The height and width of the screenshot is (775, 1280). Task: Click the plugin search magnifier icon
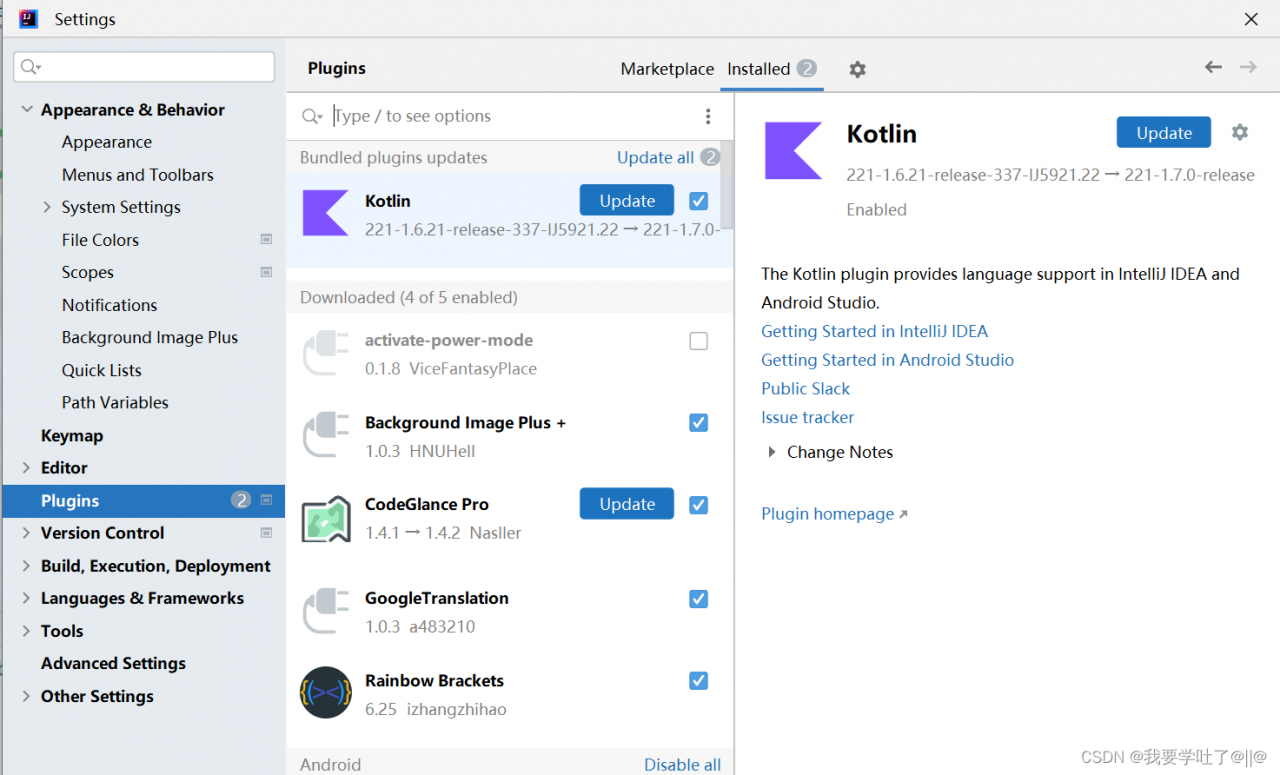pos(312,116)
